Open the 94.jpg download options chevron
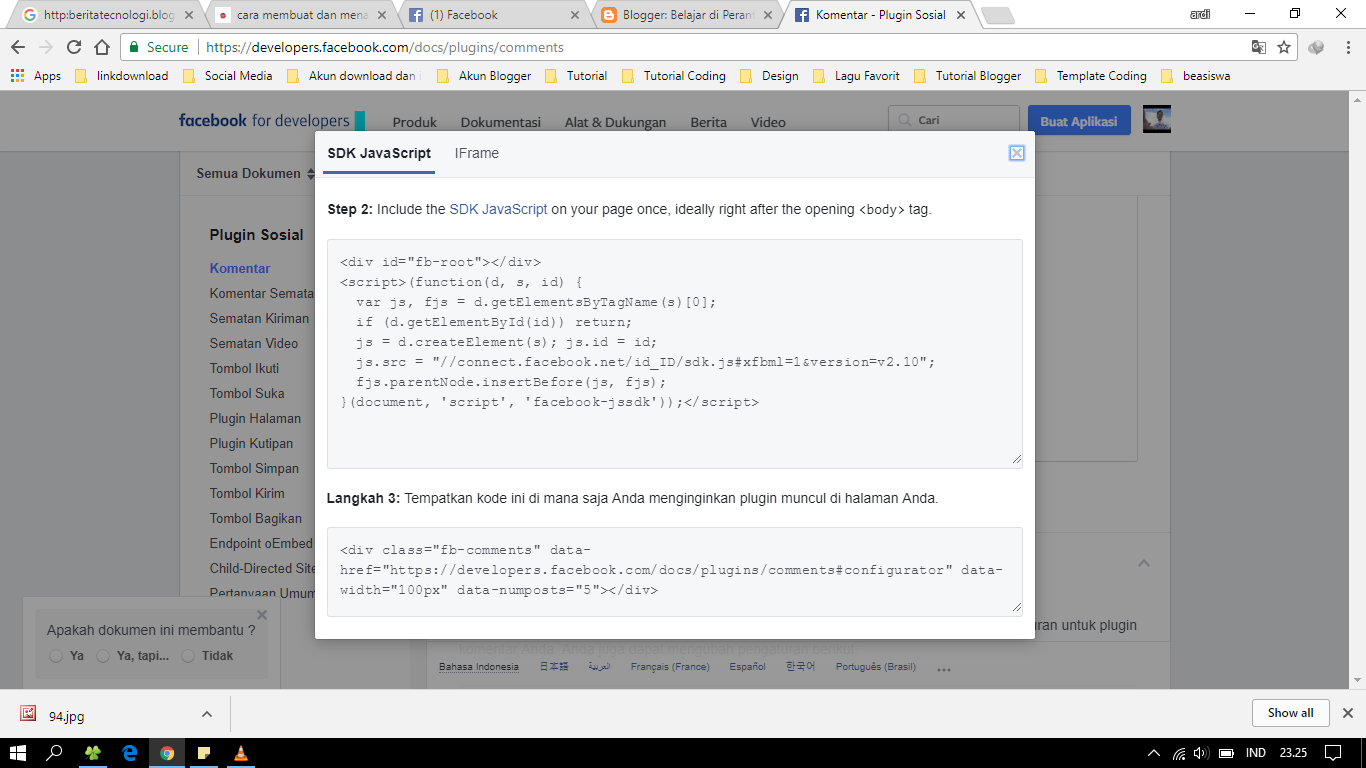 [207, 714]
